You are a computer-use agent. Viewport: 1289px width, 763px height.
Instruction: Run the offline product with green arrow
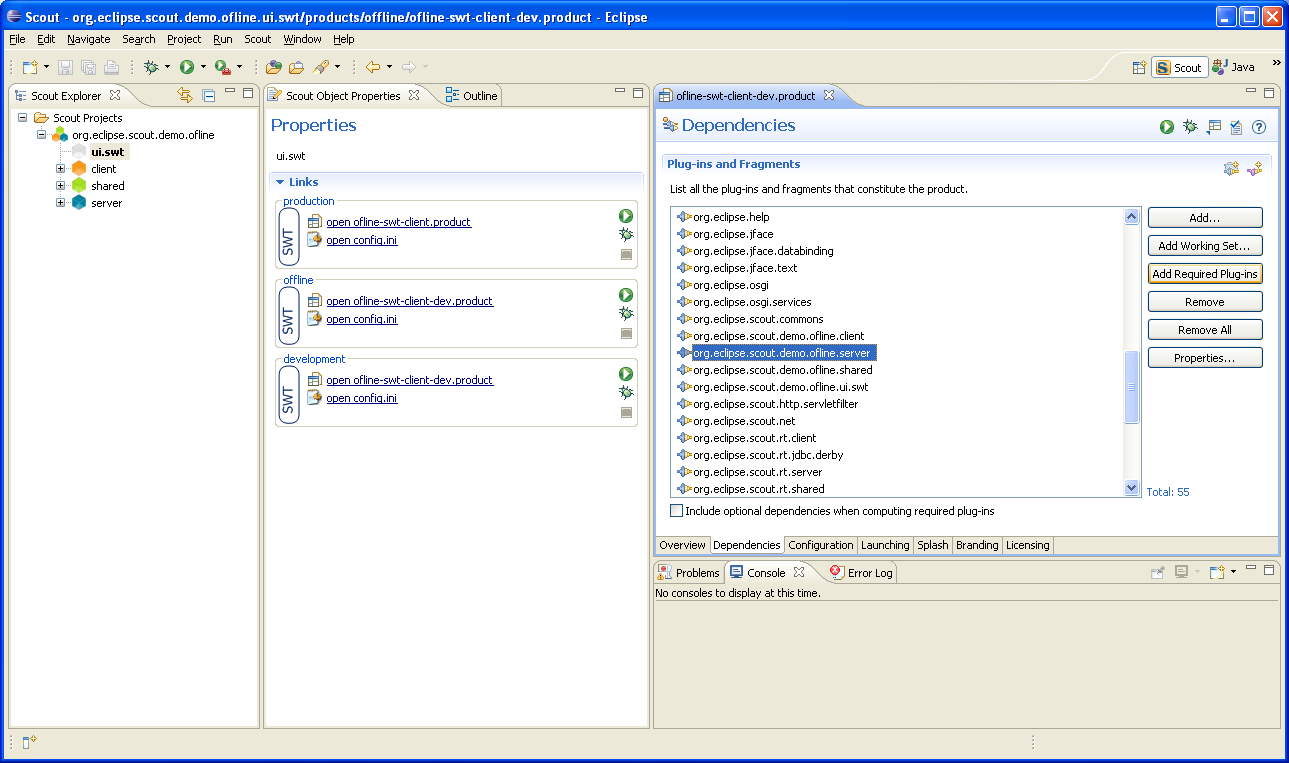(626, 295)
